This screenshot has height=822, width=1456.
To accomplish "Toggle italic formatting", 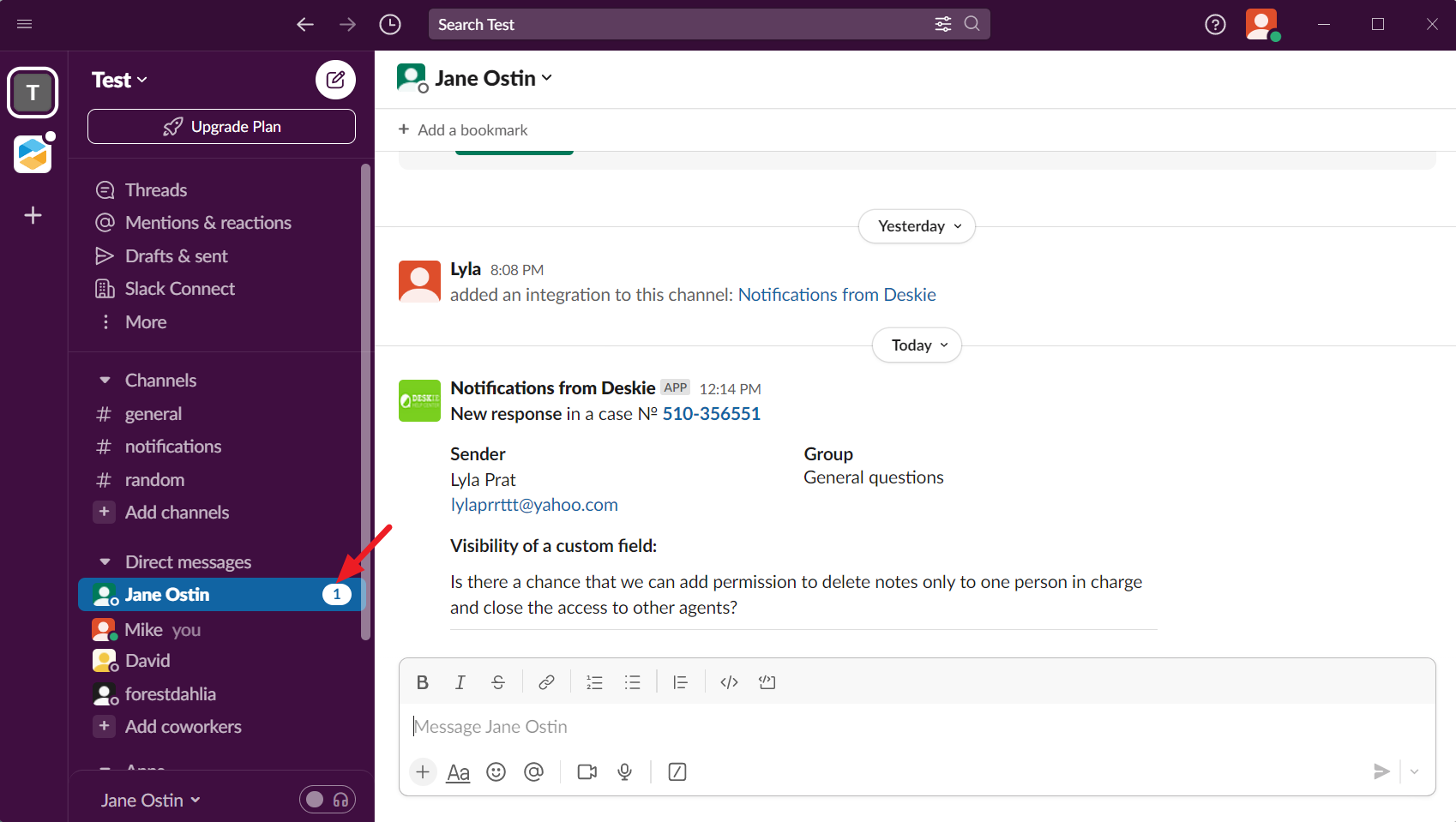I will [460, 682].
